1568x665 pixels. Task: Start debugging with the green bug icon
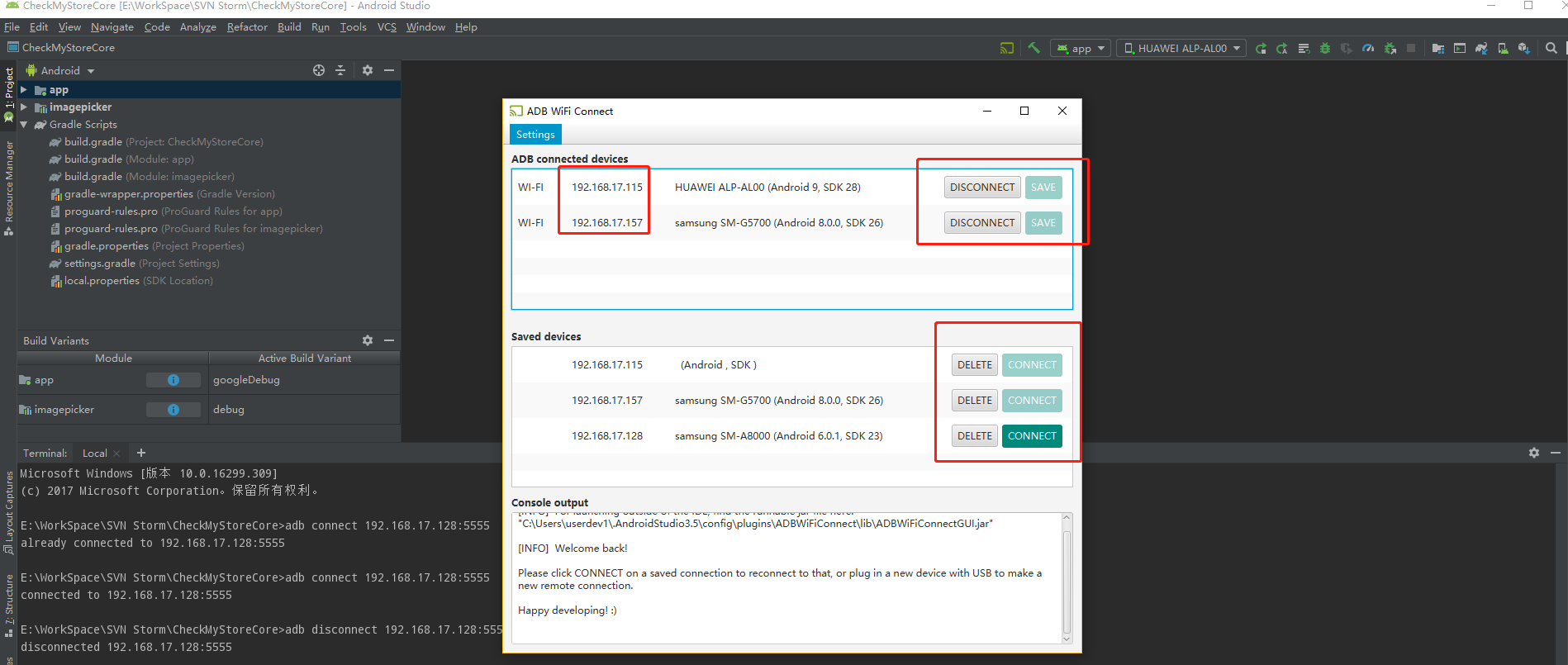1325,49
